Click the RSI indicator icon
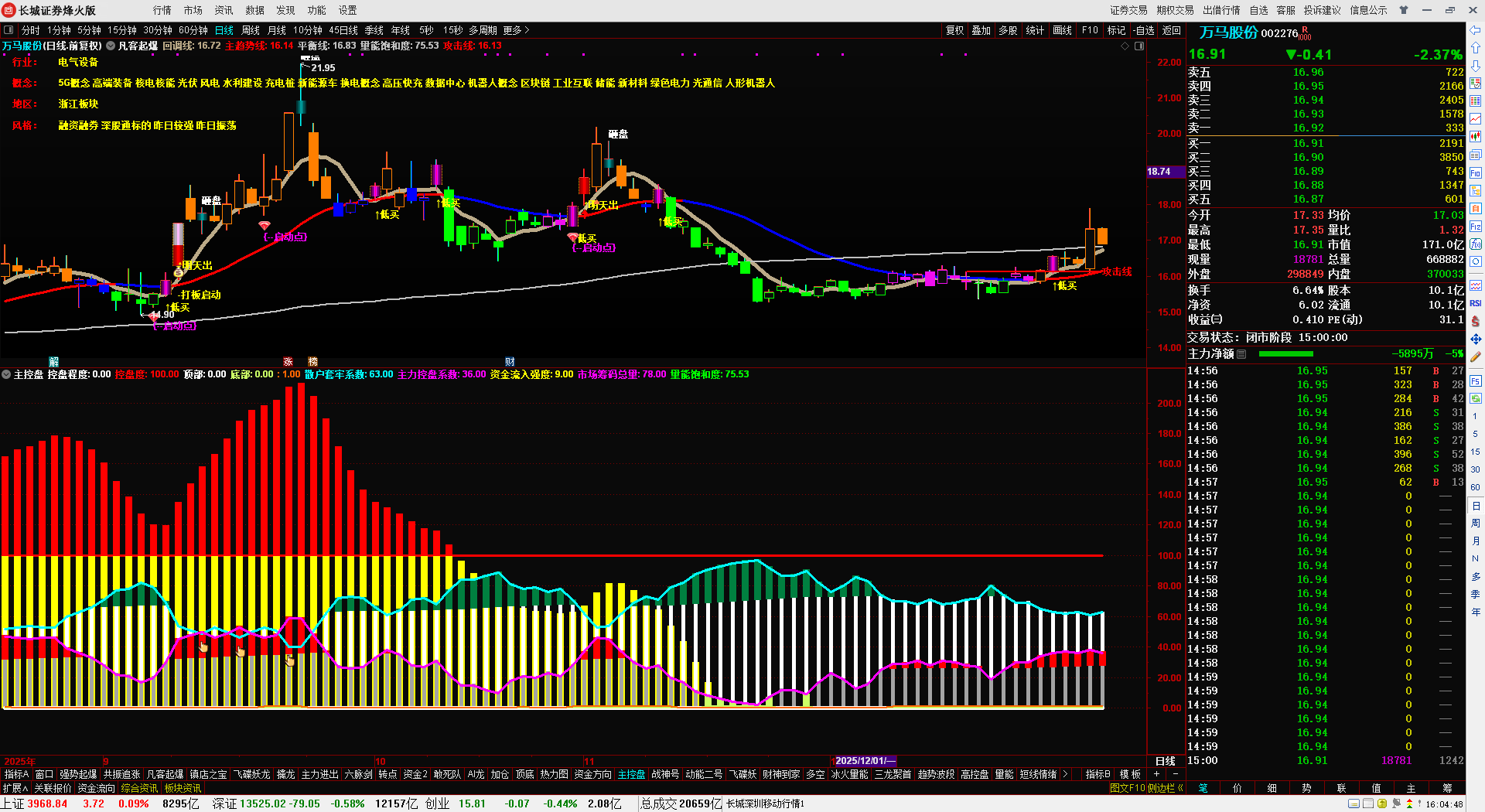The width and height of the screenshot is (1485, 812). pyautogui.click(x=1475, y=303)
